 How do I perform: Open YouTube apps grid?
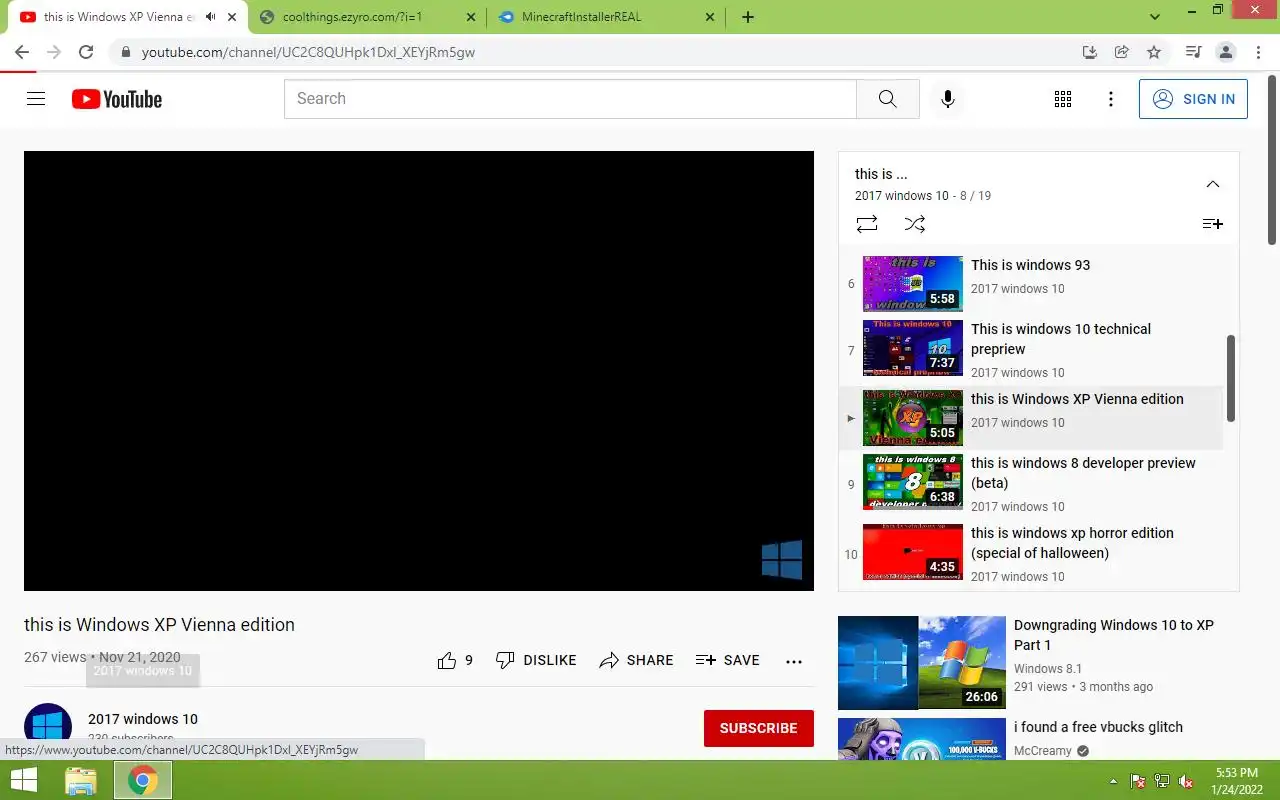point(1063,99)
